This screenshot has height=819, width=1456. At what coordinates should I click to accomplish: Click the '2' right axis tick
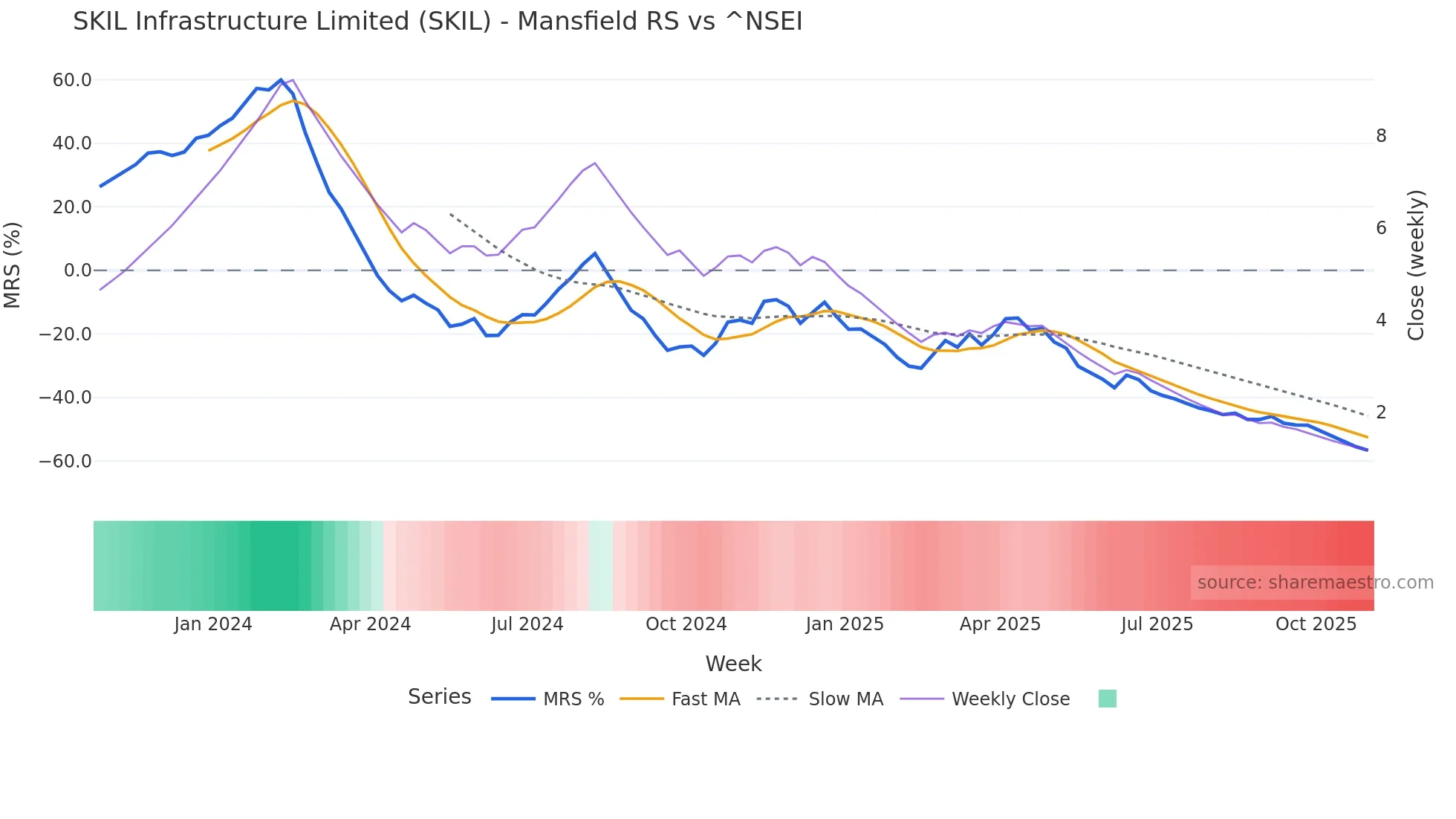1381,412
